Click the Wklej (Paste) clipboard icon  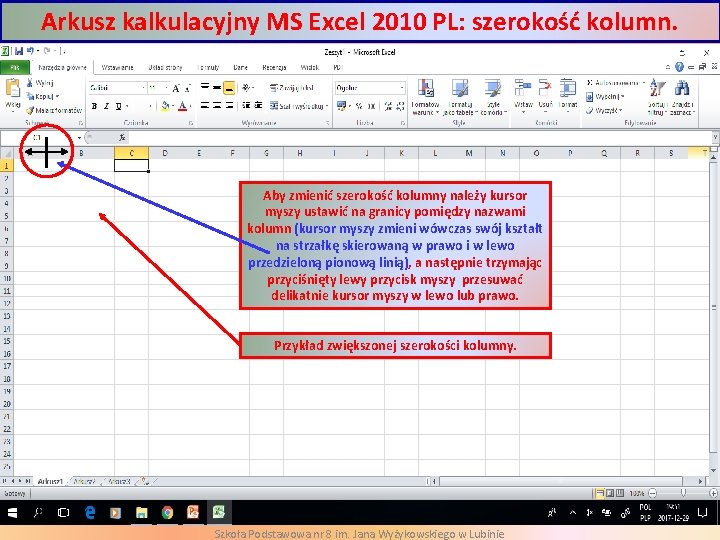click(x=12, y=88)
